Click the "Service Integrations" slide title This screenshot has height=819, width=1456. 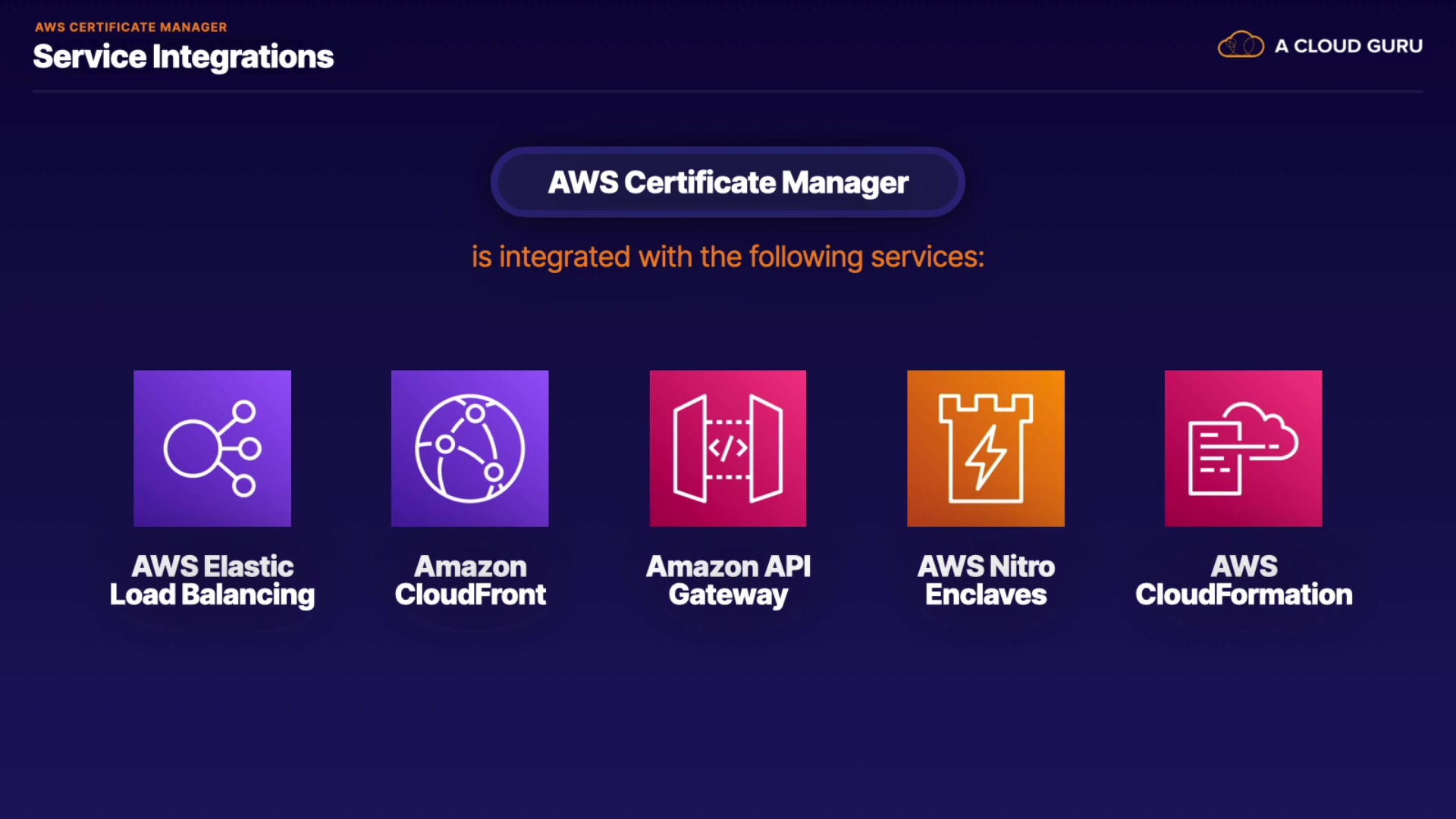point(184,57)
